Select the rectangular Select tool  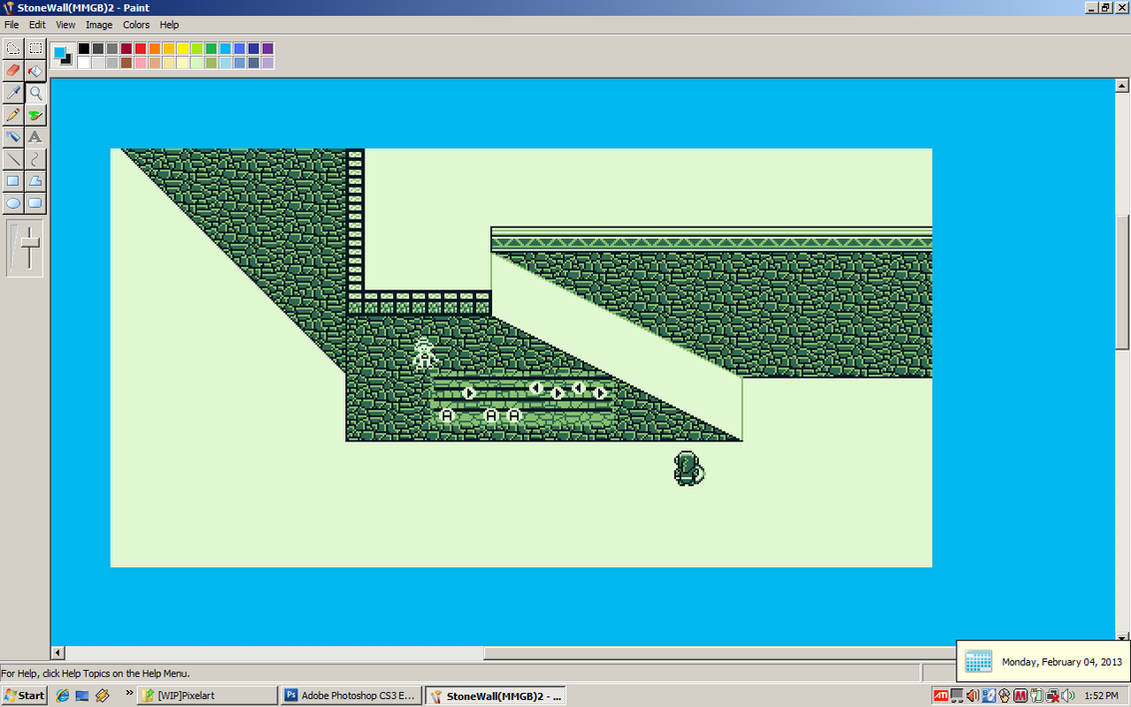(35, 49)
